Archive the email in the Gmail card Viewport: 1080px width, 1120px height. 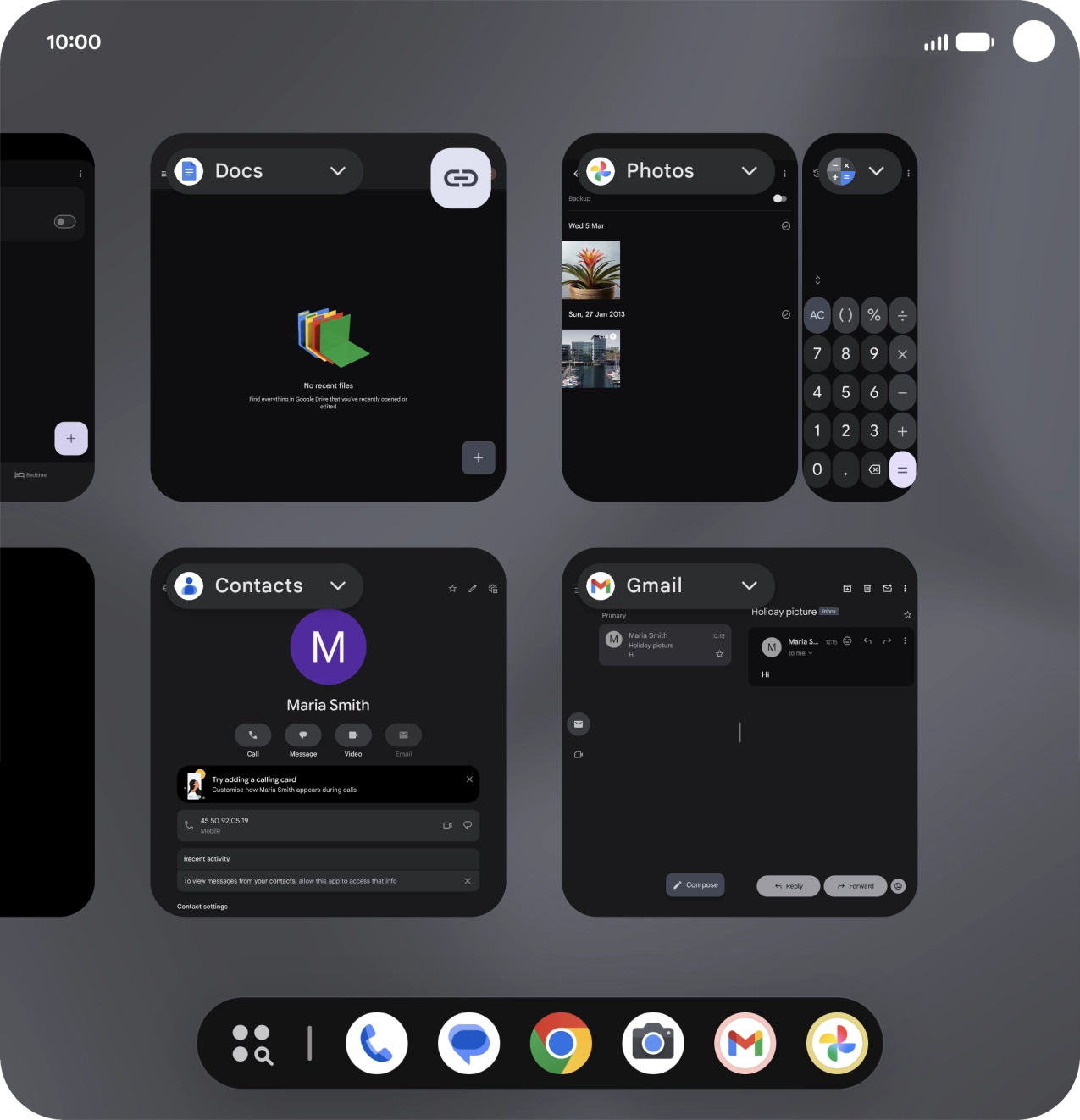point(846,587)
